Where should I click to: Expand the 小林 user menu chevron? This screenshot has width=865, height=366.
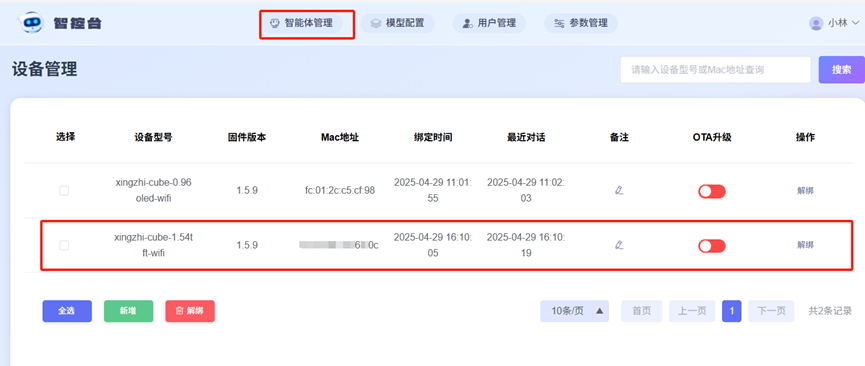click(x=855, y=23)
